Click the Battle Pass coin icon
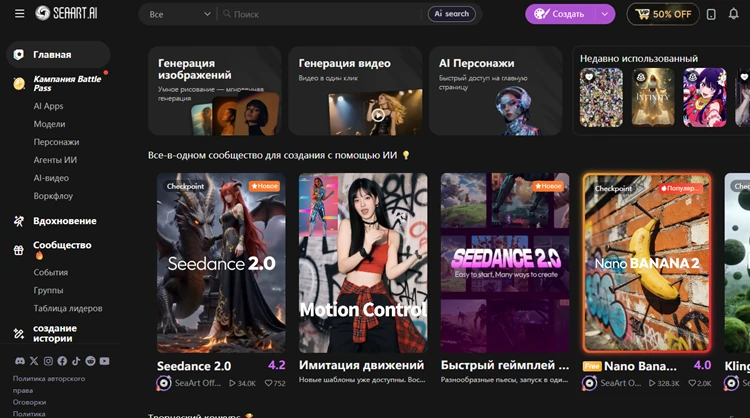Viewport: 750px width, 418px height. 19,84
